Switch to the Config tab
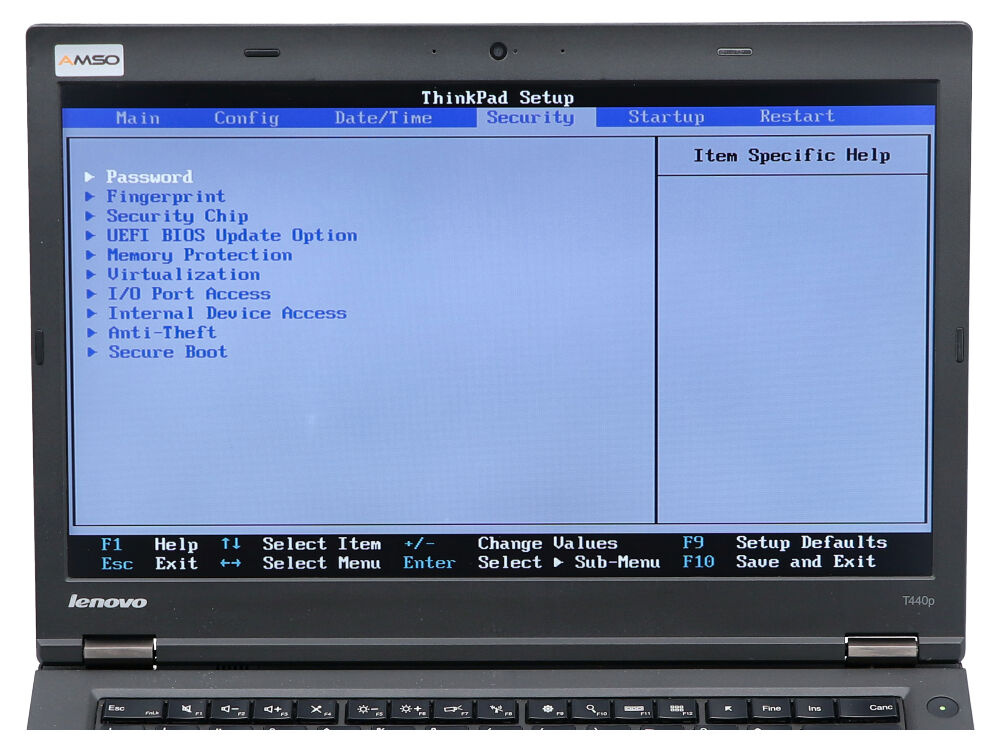 point(246,118)
